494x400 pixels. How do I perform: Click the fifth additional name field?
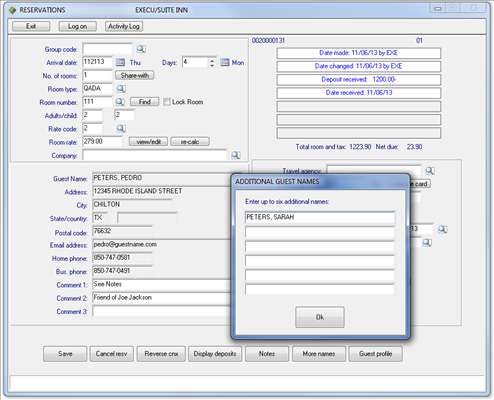click(320, 275)
